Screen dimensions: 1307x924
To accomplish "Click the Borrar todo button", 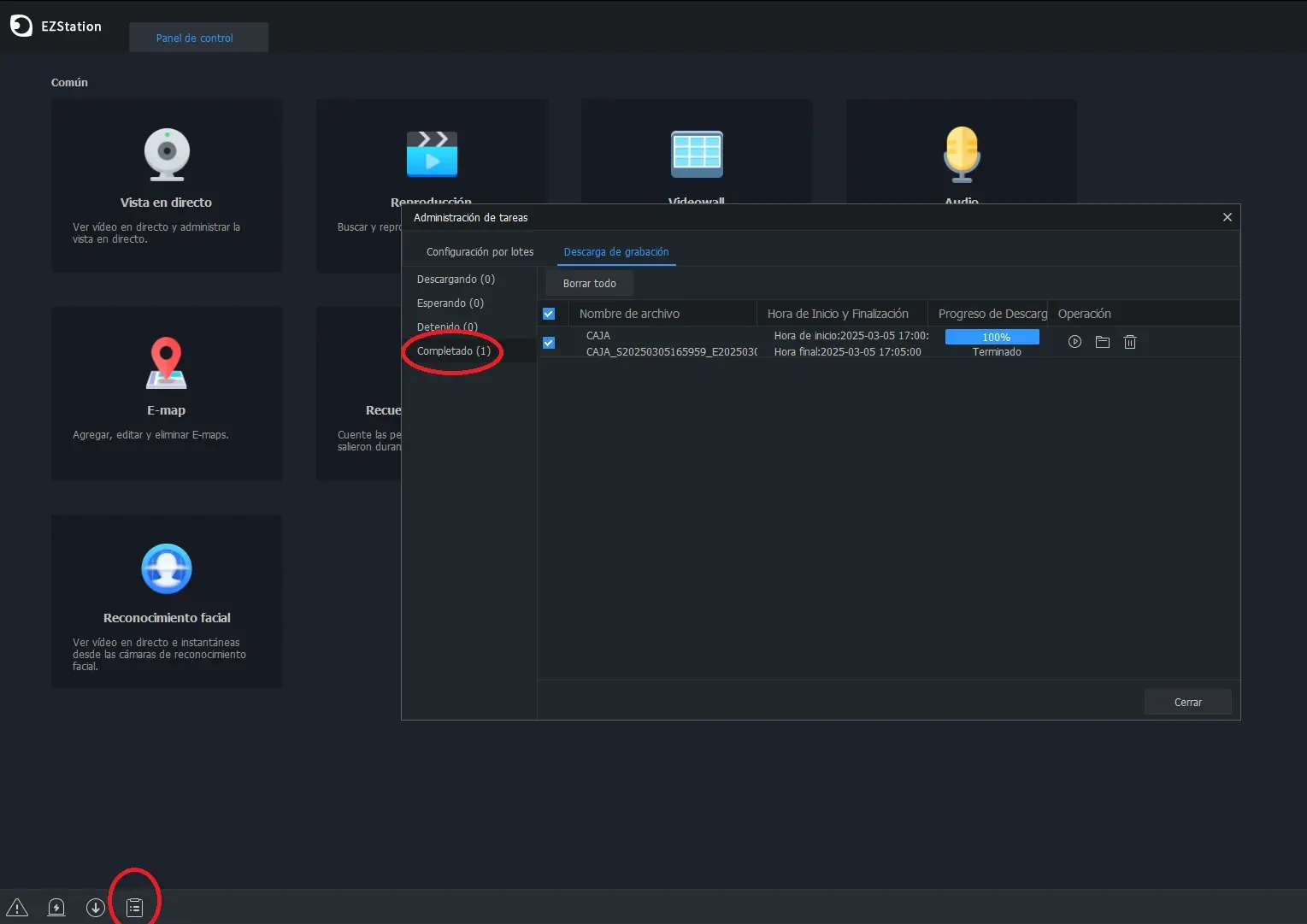I will tap(590, 283).
